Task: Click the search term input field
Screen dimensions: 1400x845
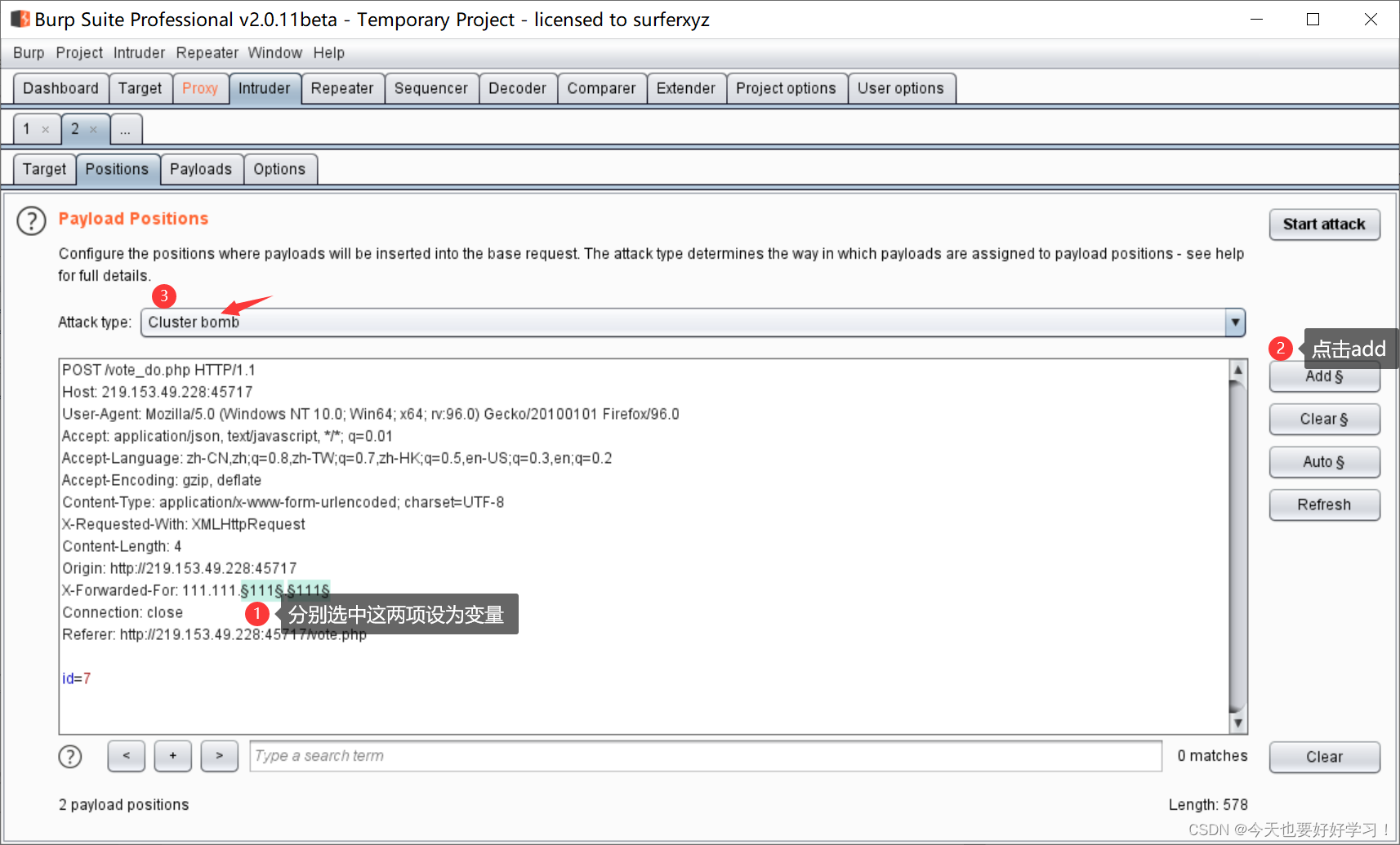Action: coord(706,756)
